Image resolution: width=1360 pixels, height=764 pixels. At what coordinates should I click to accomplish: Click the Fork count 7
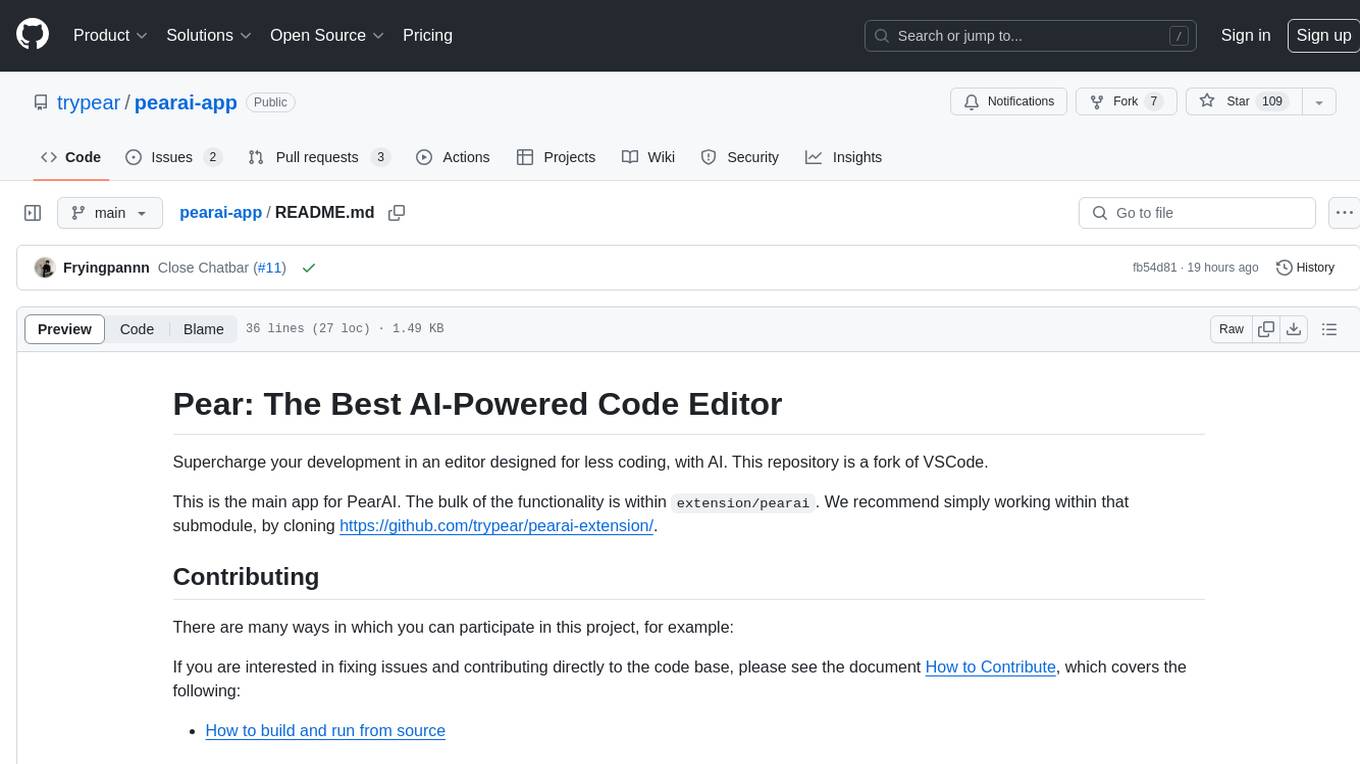pos(1153,102)
